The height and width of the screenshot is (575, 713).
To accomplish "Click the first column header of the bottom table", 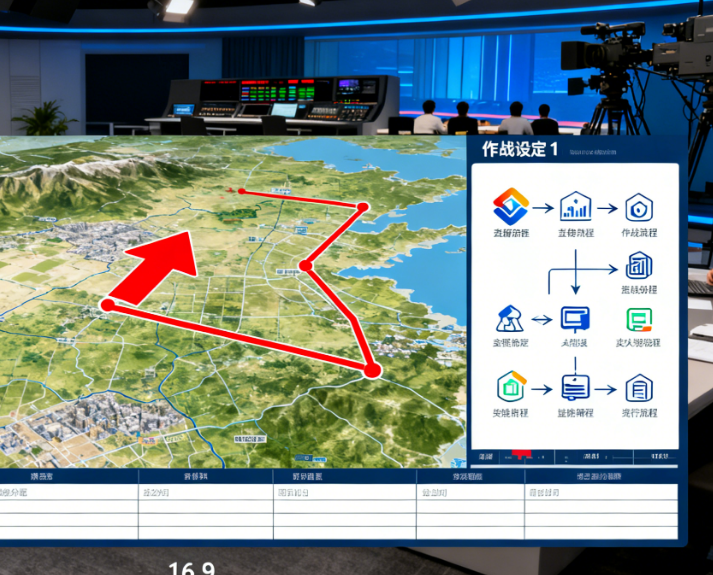I will coord(69,476).
